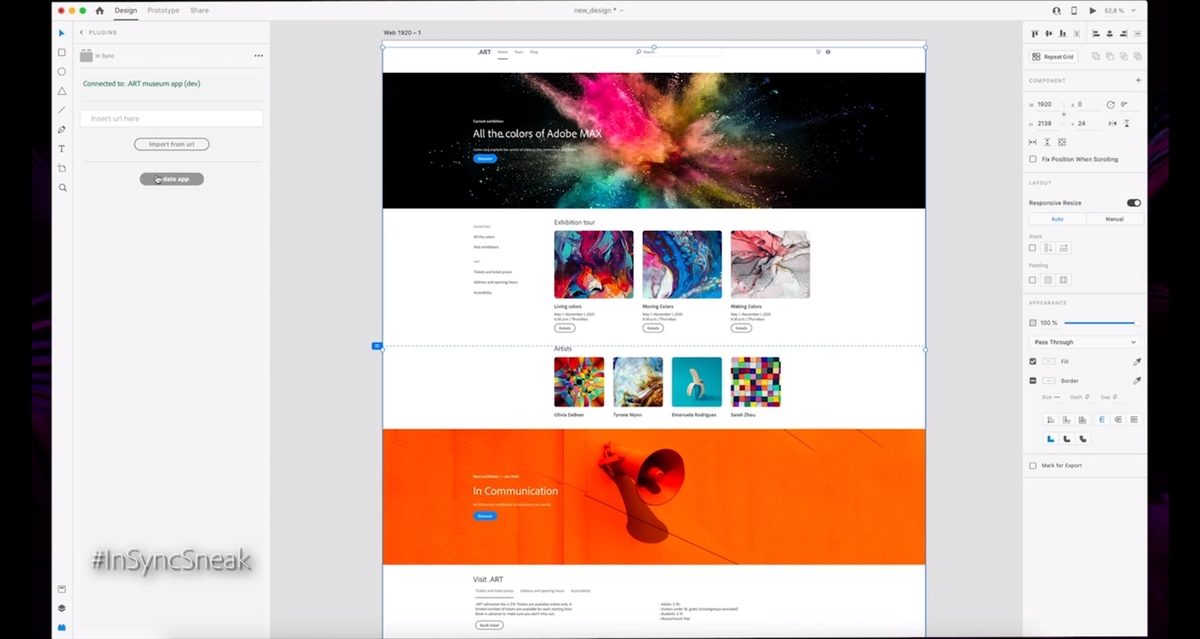Align center horizontally icon

(1112, 34)
